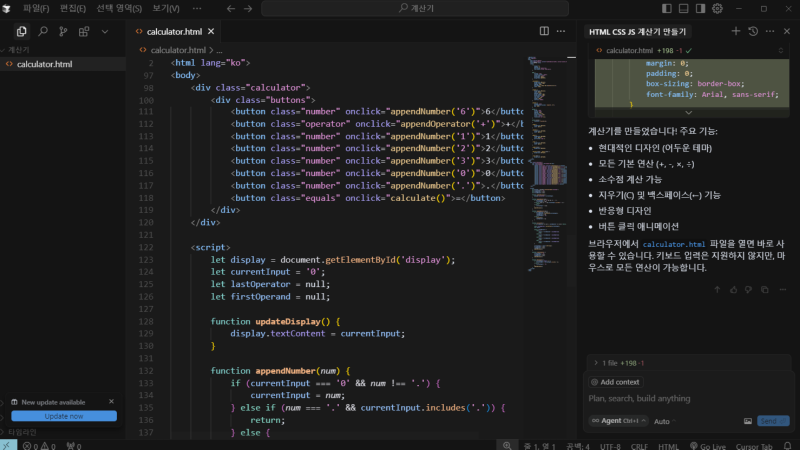Click Update now button
This screenshot has width=800, height=450.
(64, 416)
